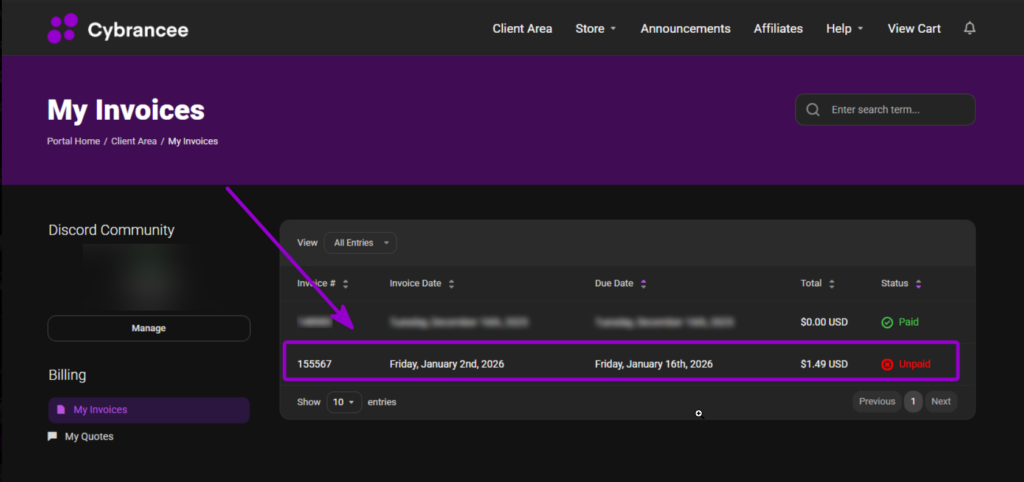The width and height of the screenshot is (1024, 482).
Task: Open the Announcements page
Action: [x=685, y=29]
